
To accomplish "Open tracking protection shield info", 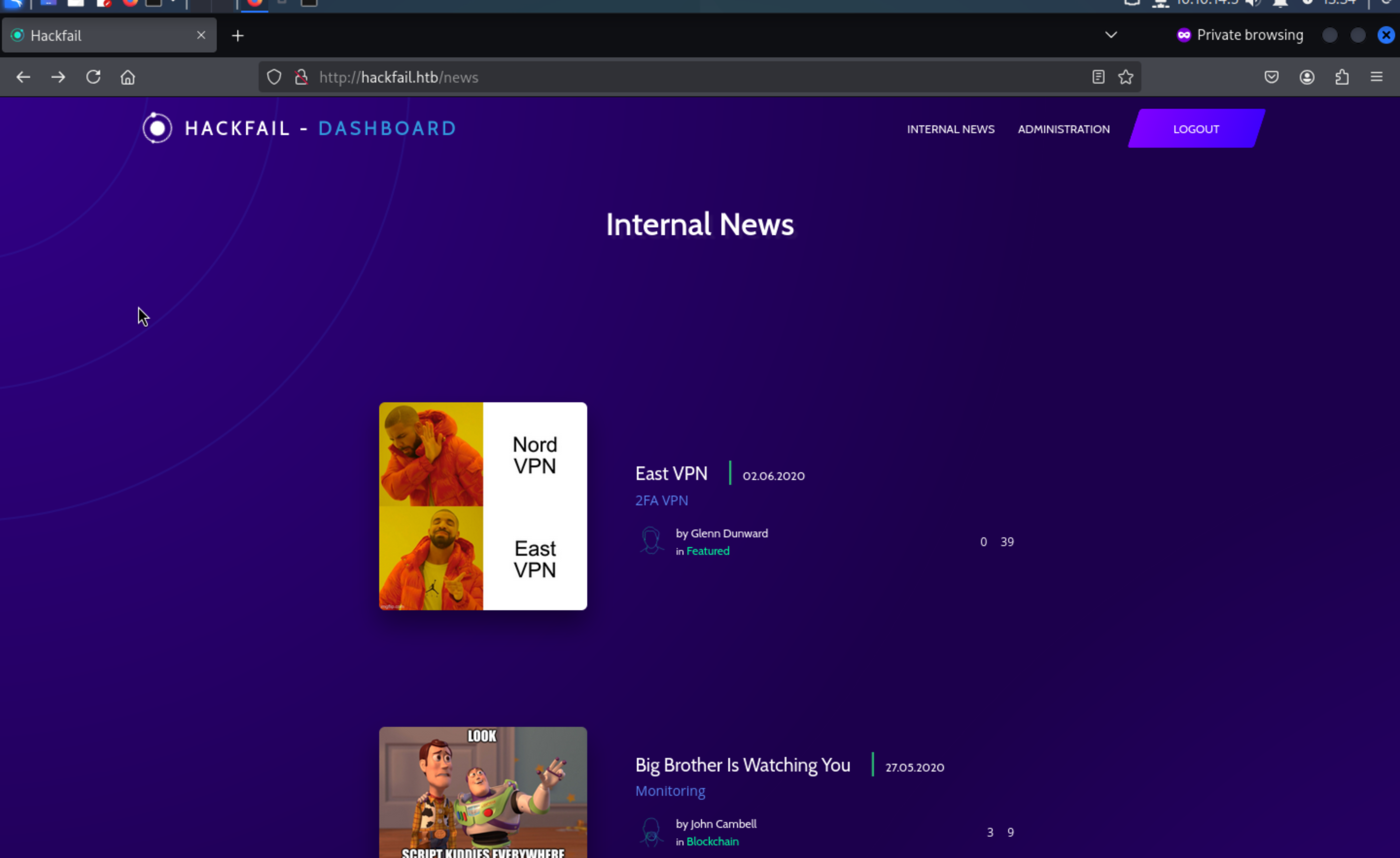I will point(274,77).
